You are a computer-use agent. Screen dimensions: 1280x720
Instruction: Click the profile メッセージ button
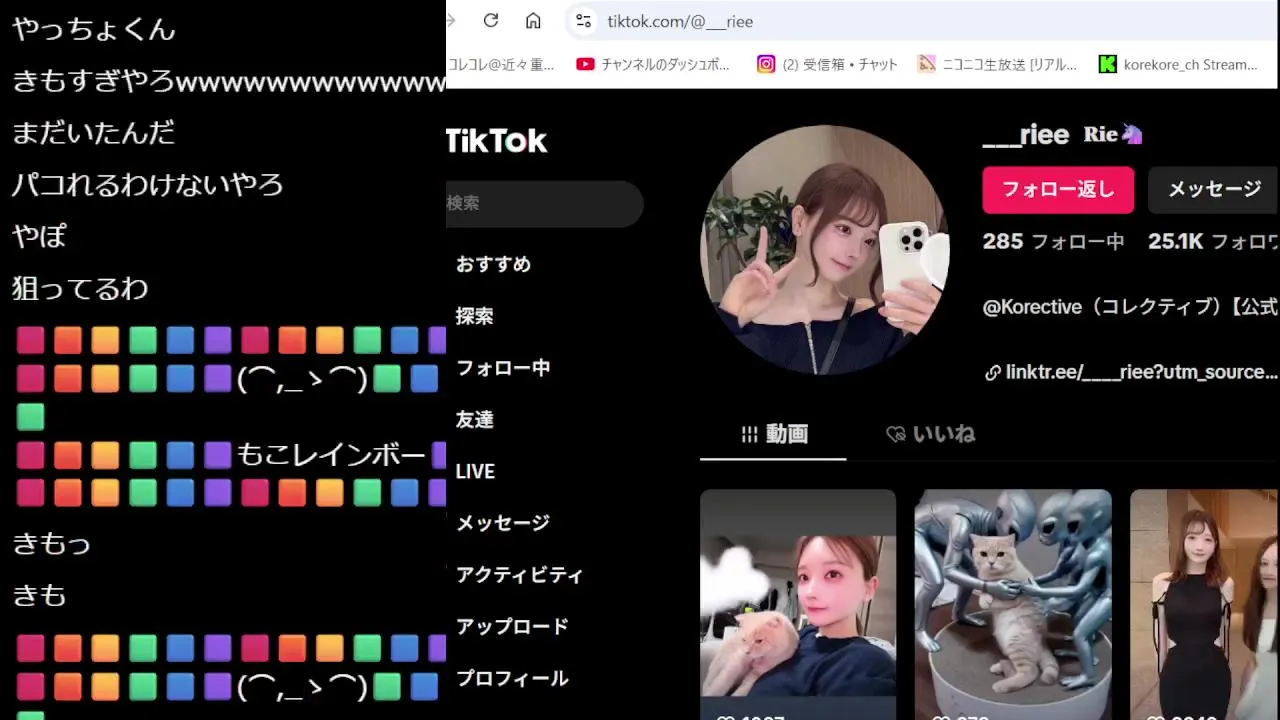[x=1214, y=189]
